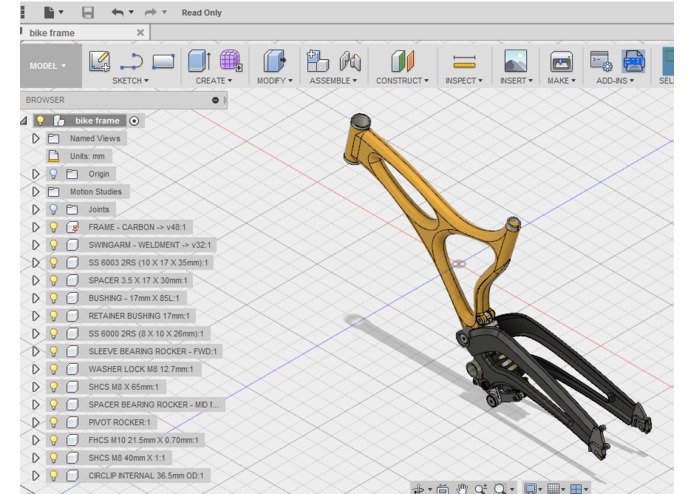Select the Rectangle sketch tool
695x494 pixels.
(x=163, y=62)
